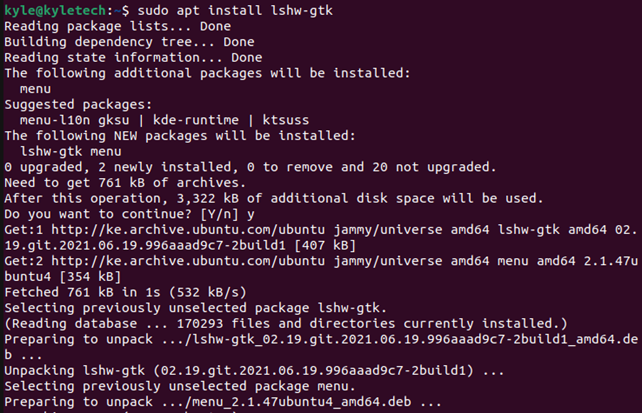Click the 'Reading state information... Done' line

[x=133, y=57]
